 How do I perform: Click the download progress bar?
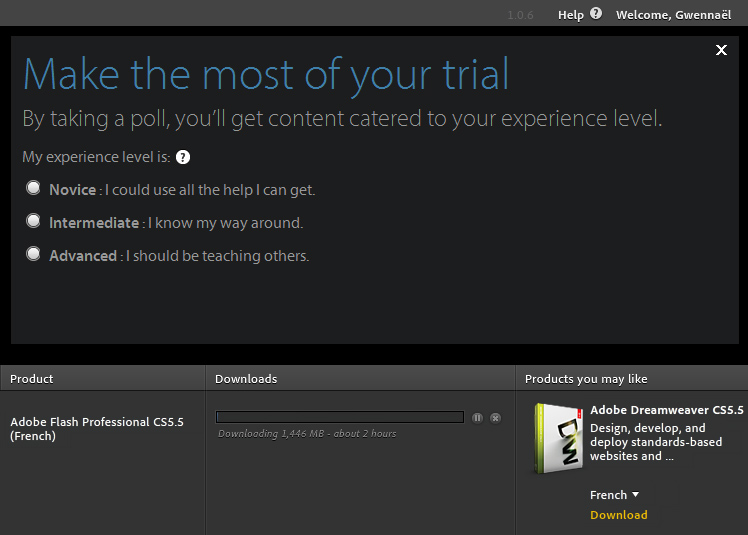[340, 417]
